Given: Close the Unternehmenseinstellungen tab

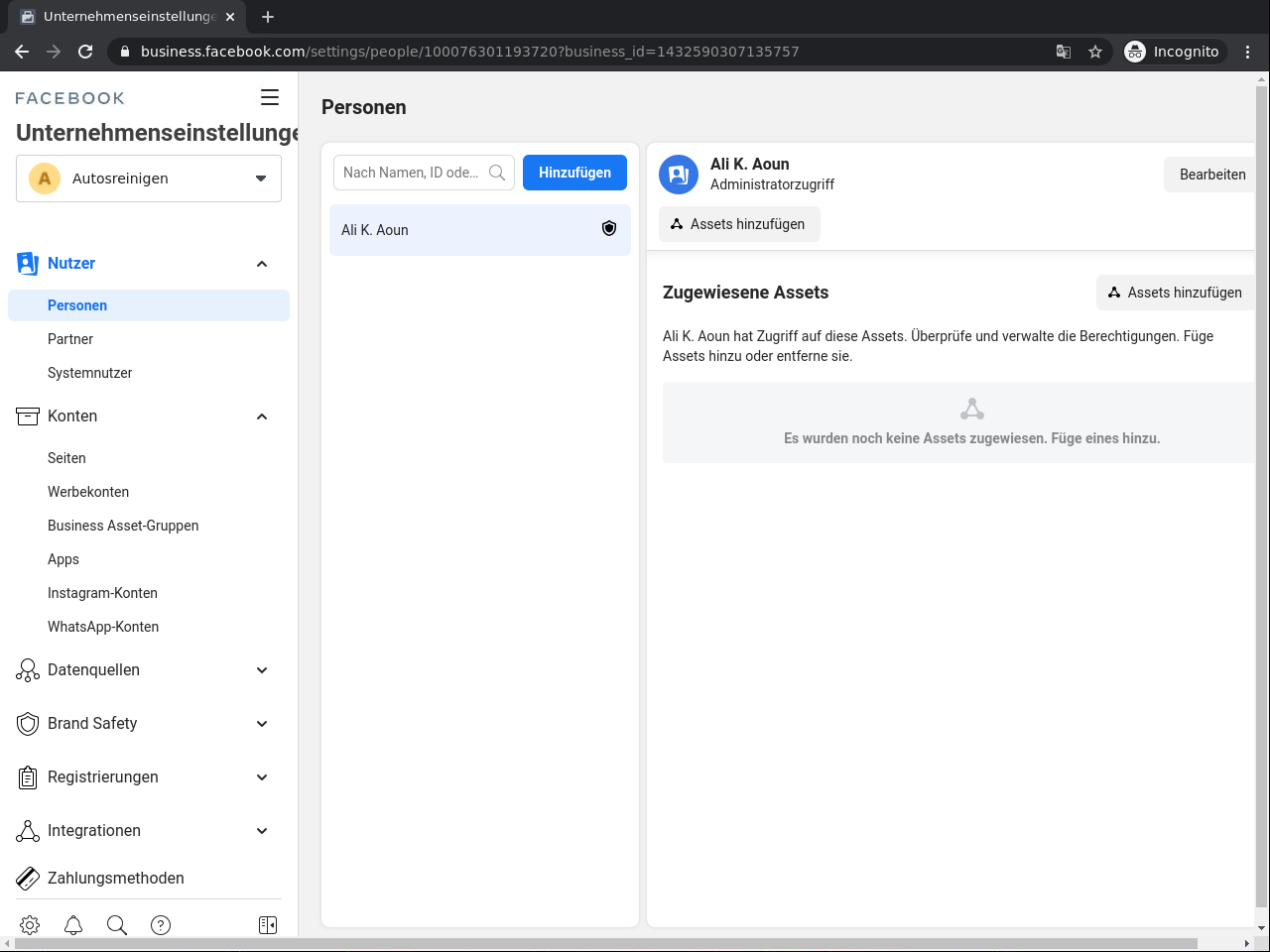Looking at the screenshot, I should [x=230, y=17].
